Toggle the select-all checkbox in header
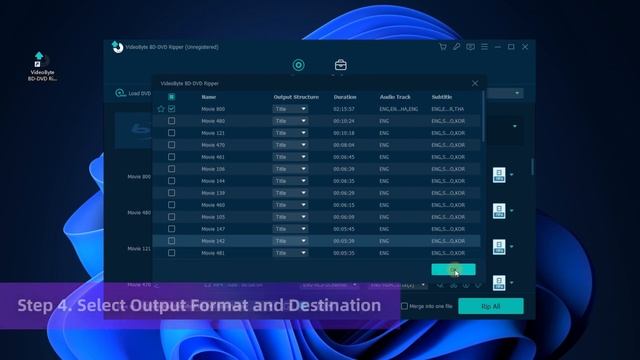Viewport: 640px width, 360px height. click(x=171, y=97)
